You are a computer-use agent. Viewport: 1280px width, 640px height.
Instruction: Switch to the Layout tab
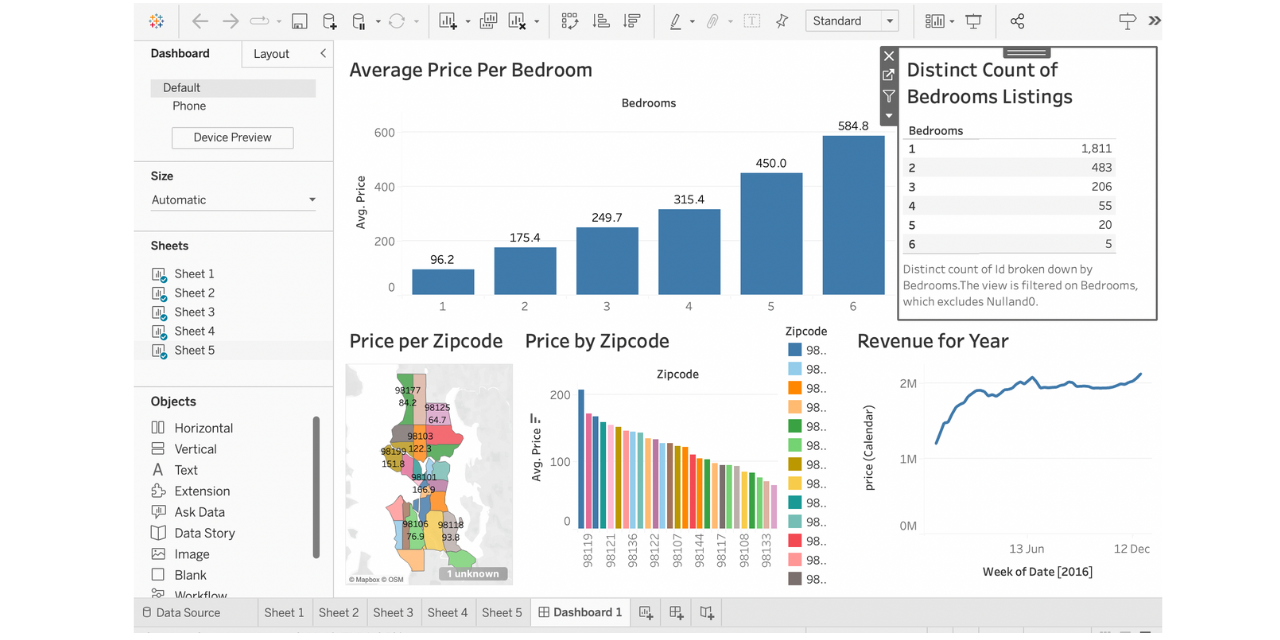point(271,54)
